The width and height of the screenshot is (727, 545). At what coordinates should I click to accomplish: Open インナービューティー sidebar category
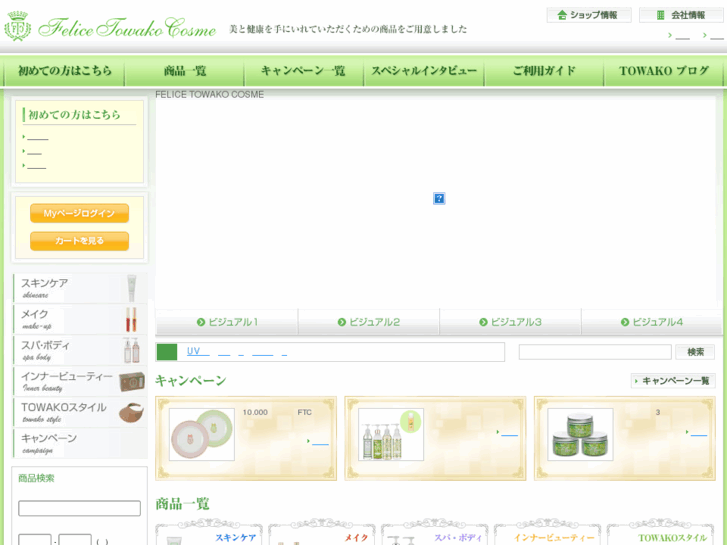coord(80,381)
